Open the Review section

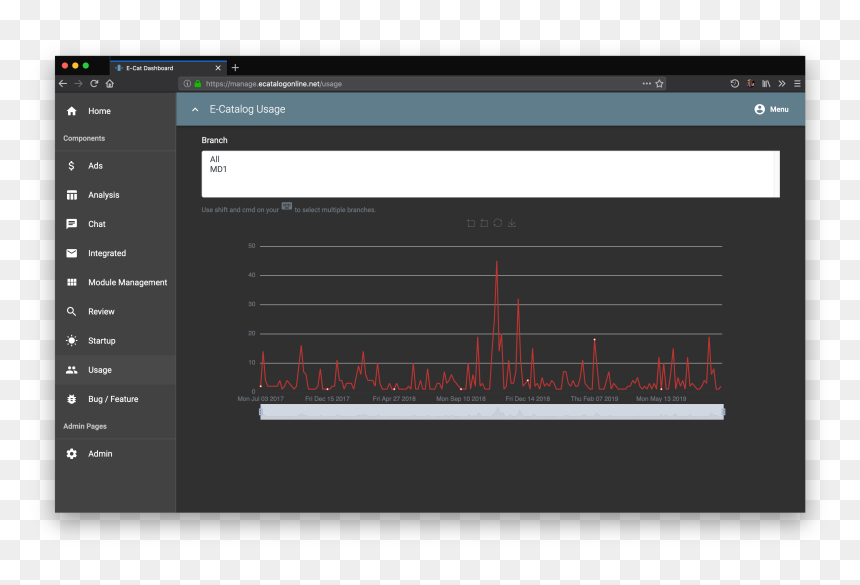[115, 311]
